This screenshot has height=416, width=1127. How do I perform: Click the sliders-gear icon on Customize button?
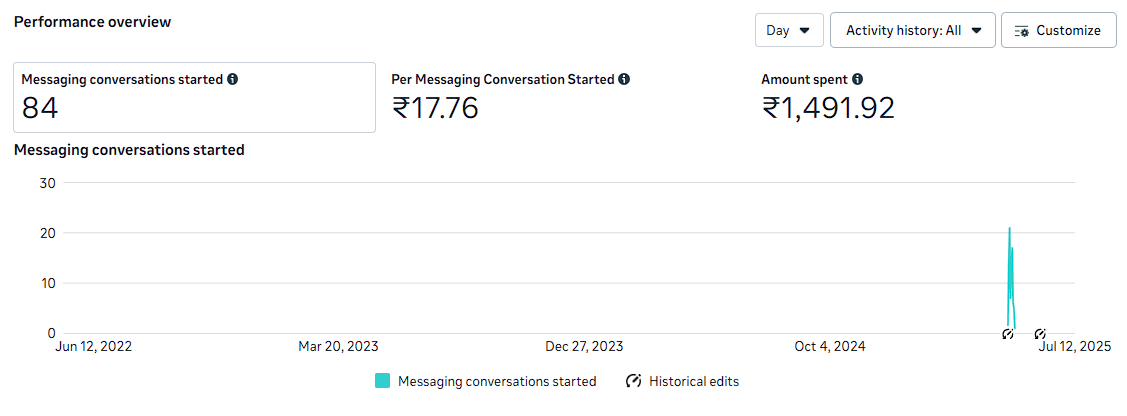[1022, 31]
